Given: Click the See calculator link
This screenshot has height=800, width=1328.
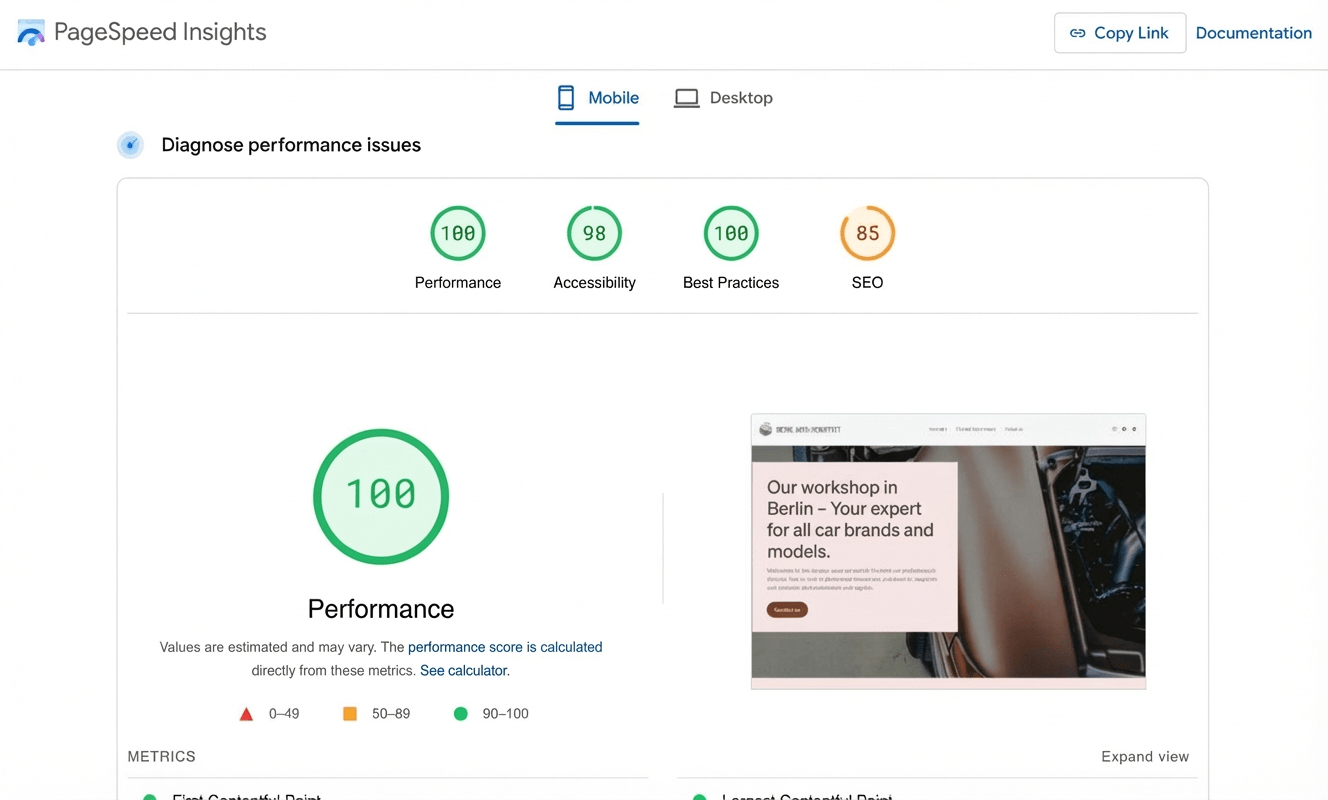Looking at the screenshot, I should click(x=463, y=670).
